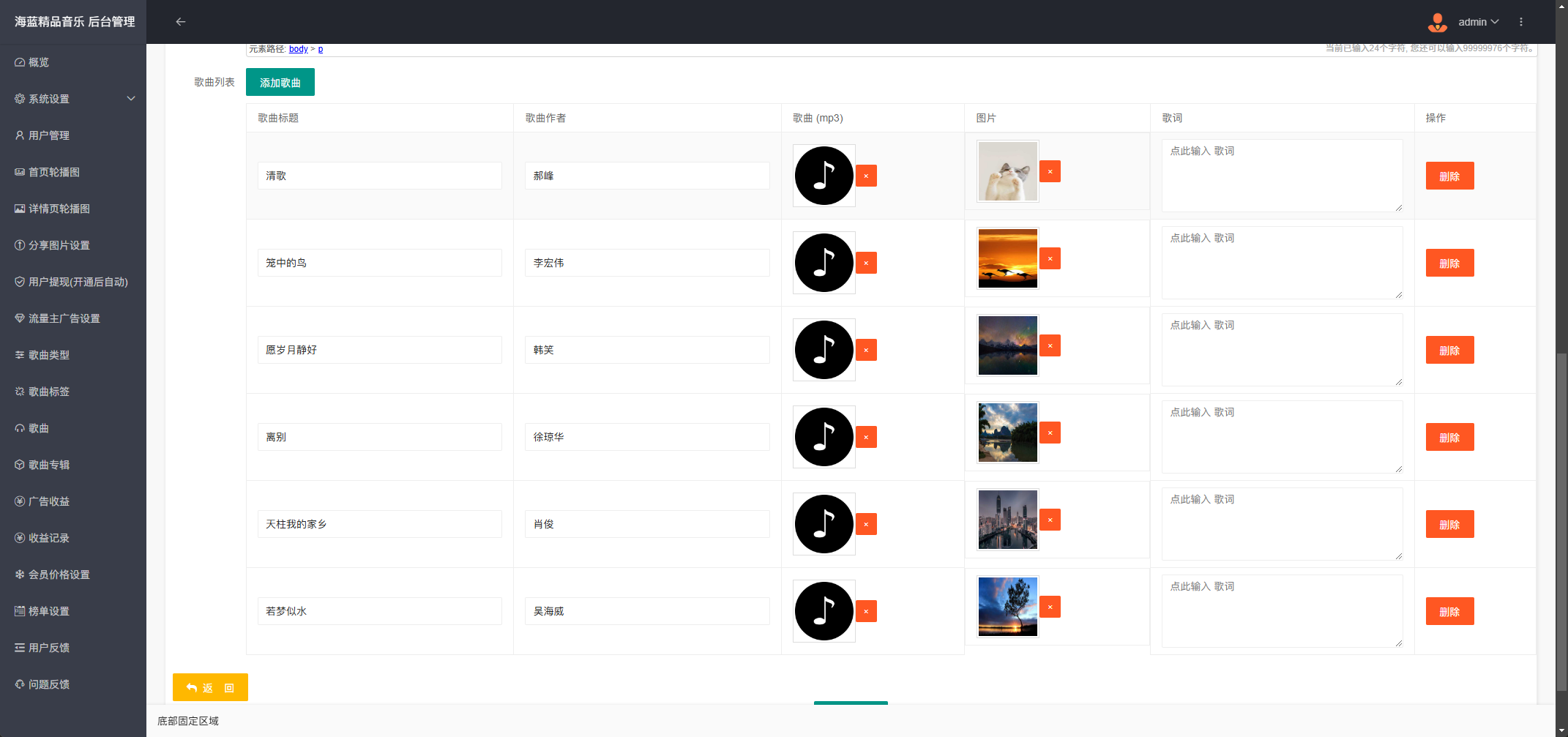Delete the 离别 song row
Image resolution: width=1568 pixels, height=737 pixels.
tap(1449, 437)
